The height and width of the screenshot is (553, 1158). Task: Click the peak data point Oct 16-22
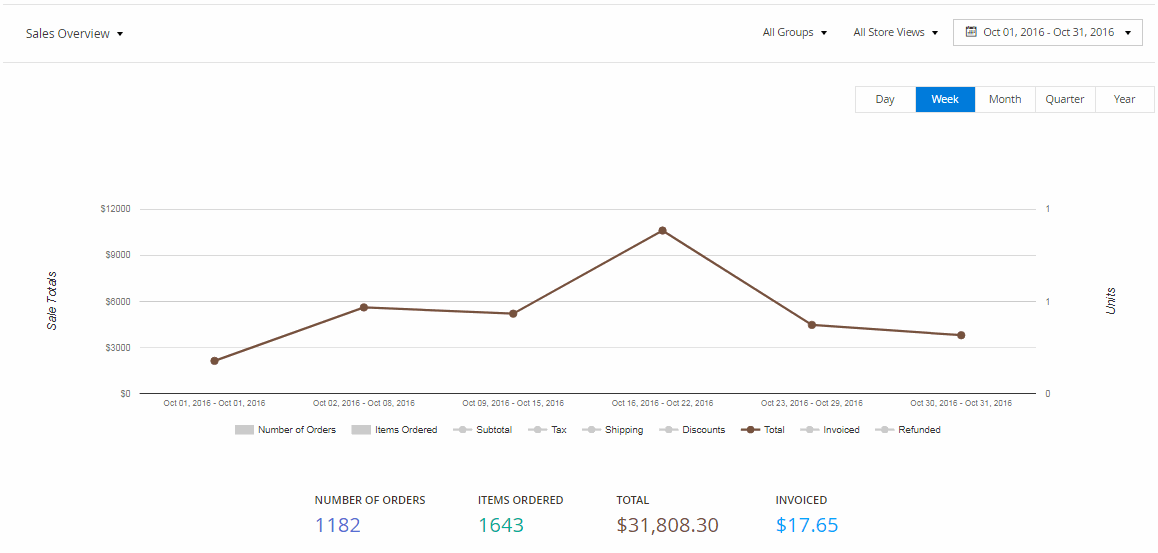pyautogui.click(x=662, y=230)
